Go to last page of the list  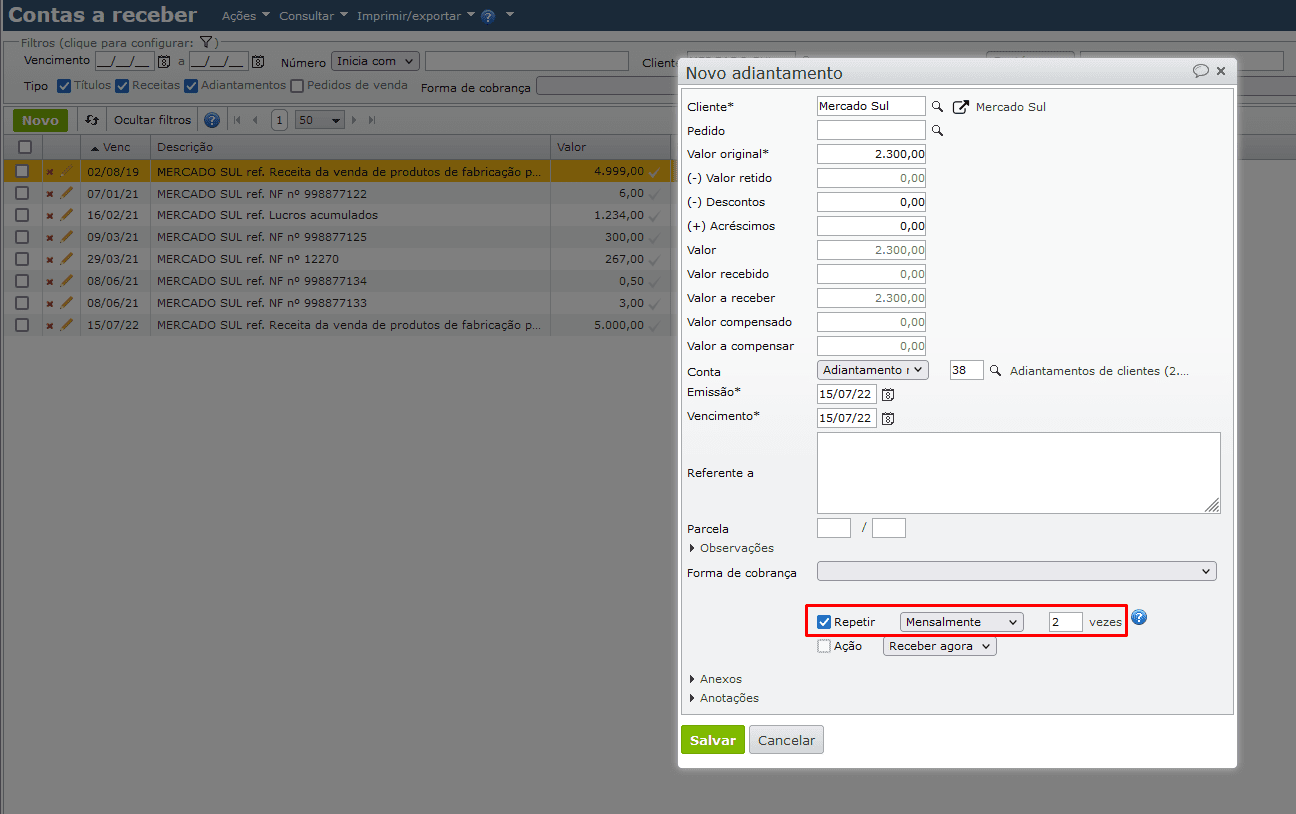click(x=372, y=120)
